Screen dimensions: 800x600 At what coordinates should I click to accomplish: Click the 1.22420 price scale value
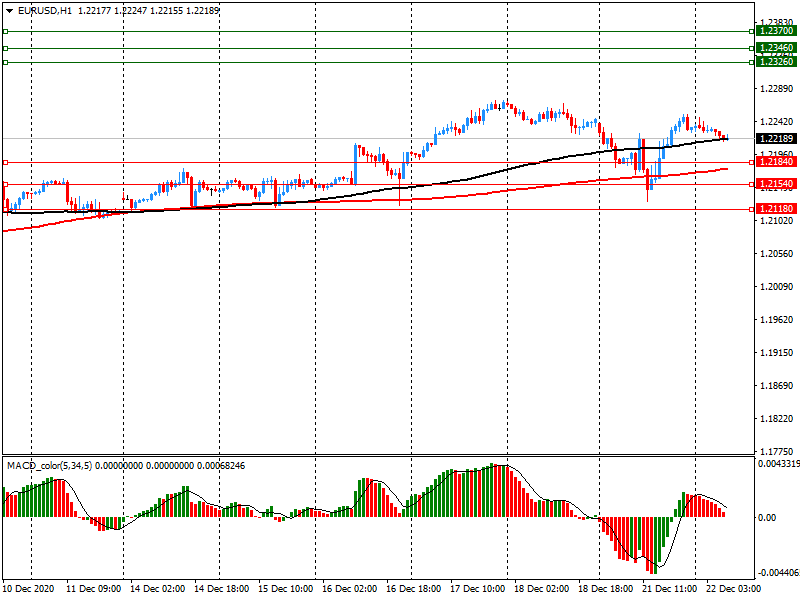coord(777,122)
